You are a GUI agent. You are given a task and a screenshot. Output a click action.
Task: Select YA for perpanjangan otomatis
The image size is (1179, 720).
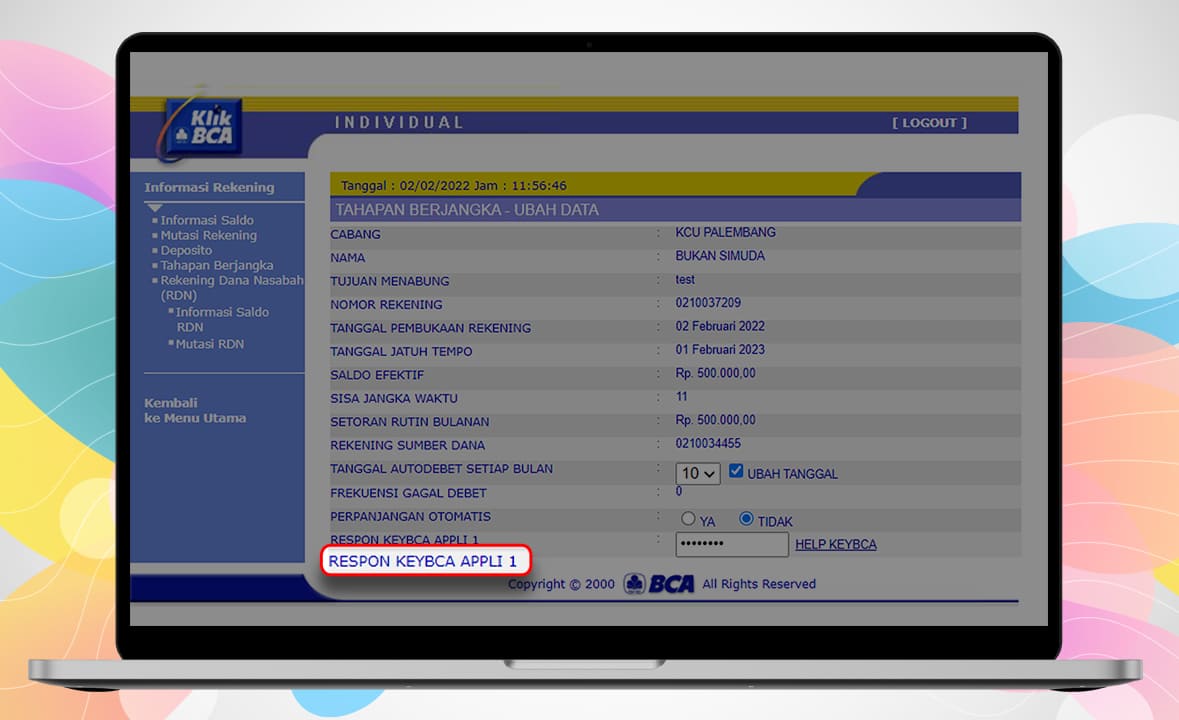688,519
